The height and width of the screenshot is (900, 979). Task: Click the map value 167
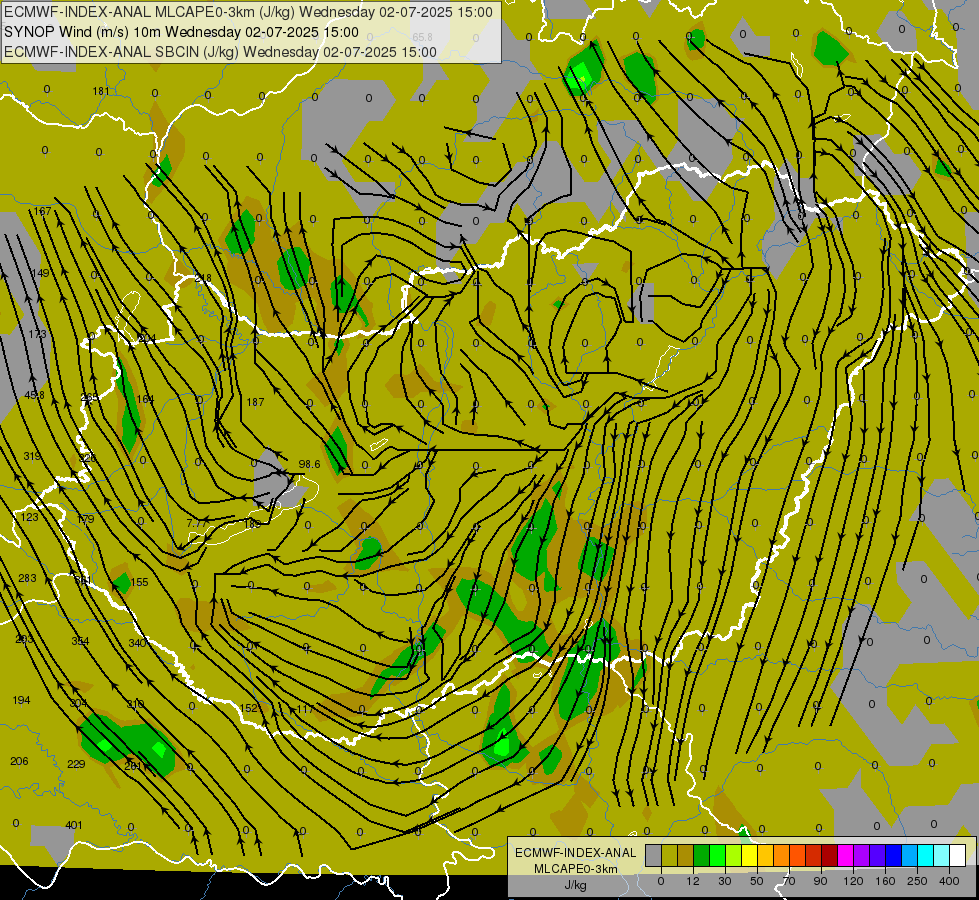click(x=42, y=211)
